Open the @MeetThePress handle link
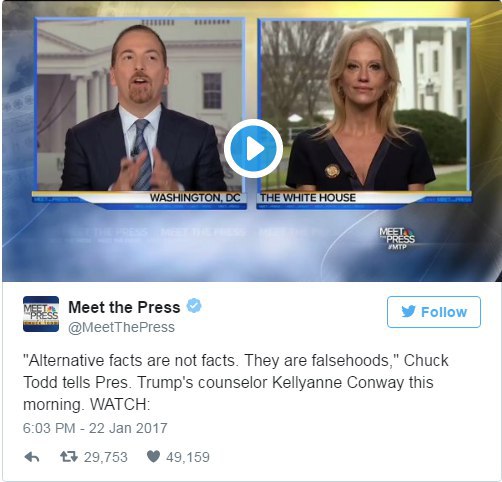This screenshot has width=502, height=482. 121,327
